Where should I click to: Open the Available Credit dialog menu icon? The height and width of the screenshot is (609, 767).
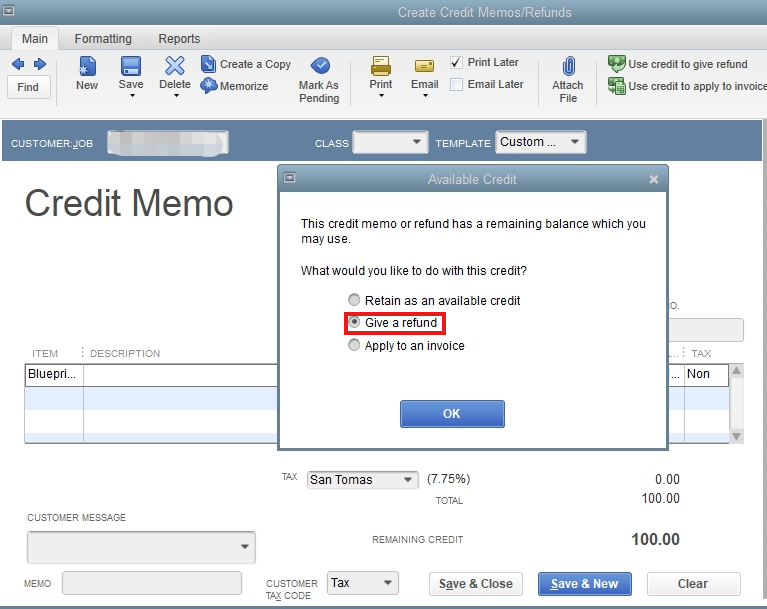tap(290, 178)
